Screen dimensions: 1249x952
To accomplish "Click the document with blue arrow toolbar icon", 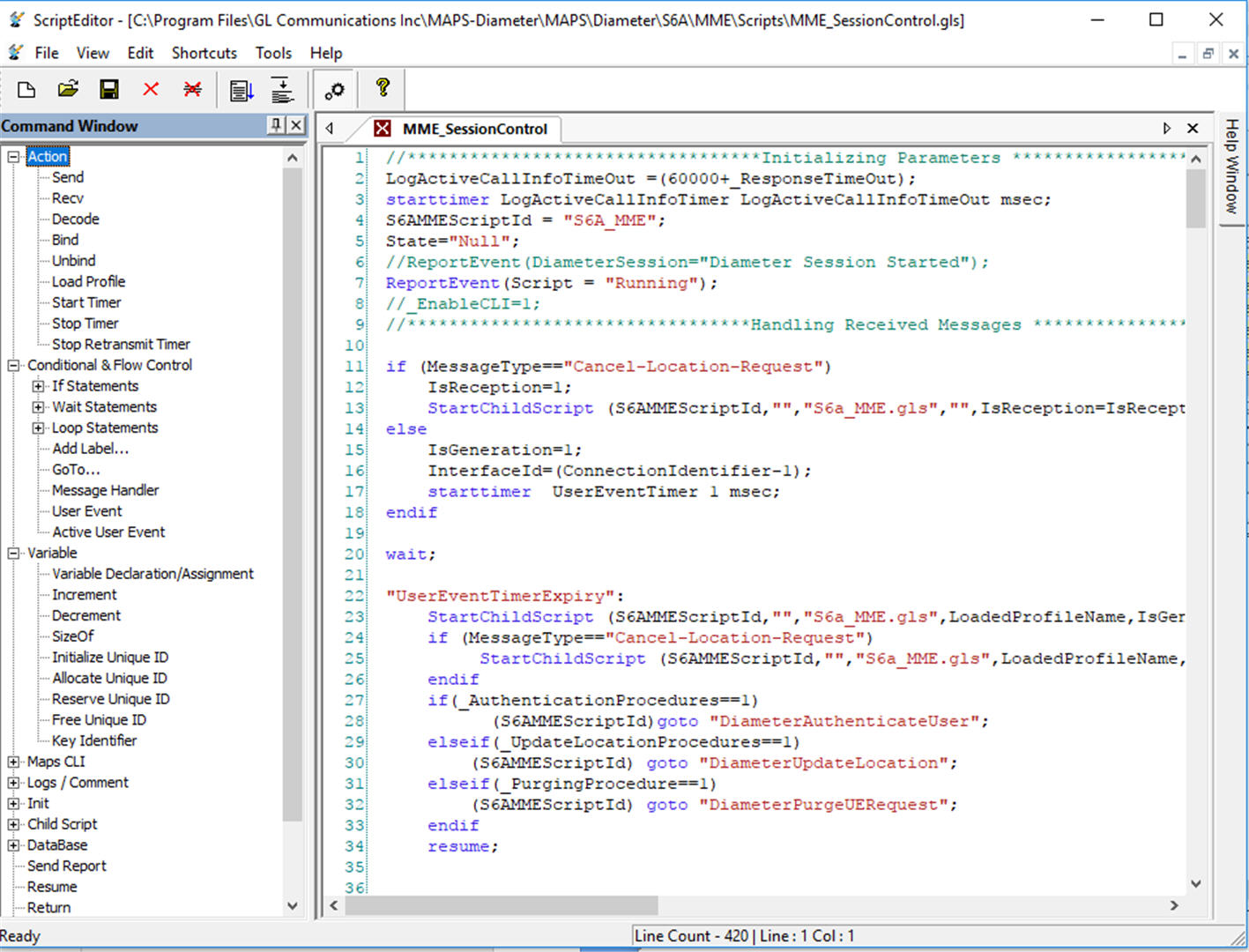I will [241, 89].
